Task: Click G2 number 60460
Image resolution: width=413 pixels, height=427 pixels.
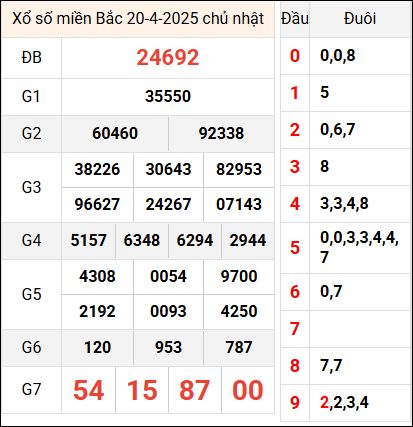Action: (115, 133)
